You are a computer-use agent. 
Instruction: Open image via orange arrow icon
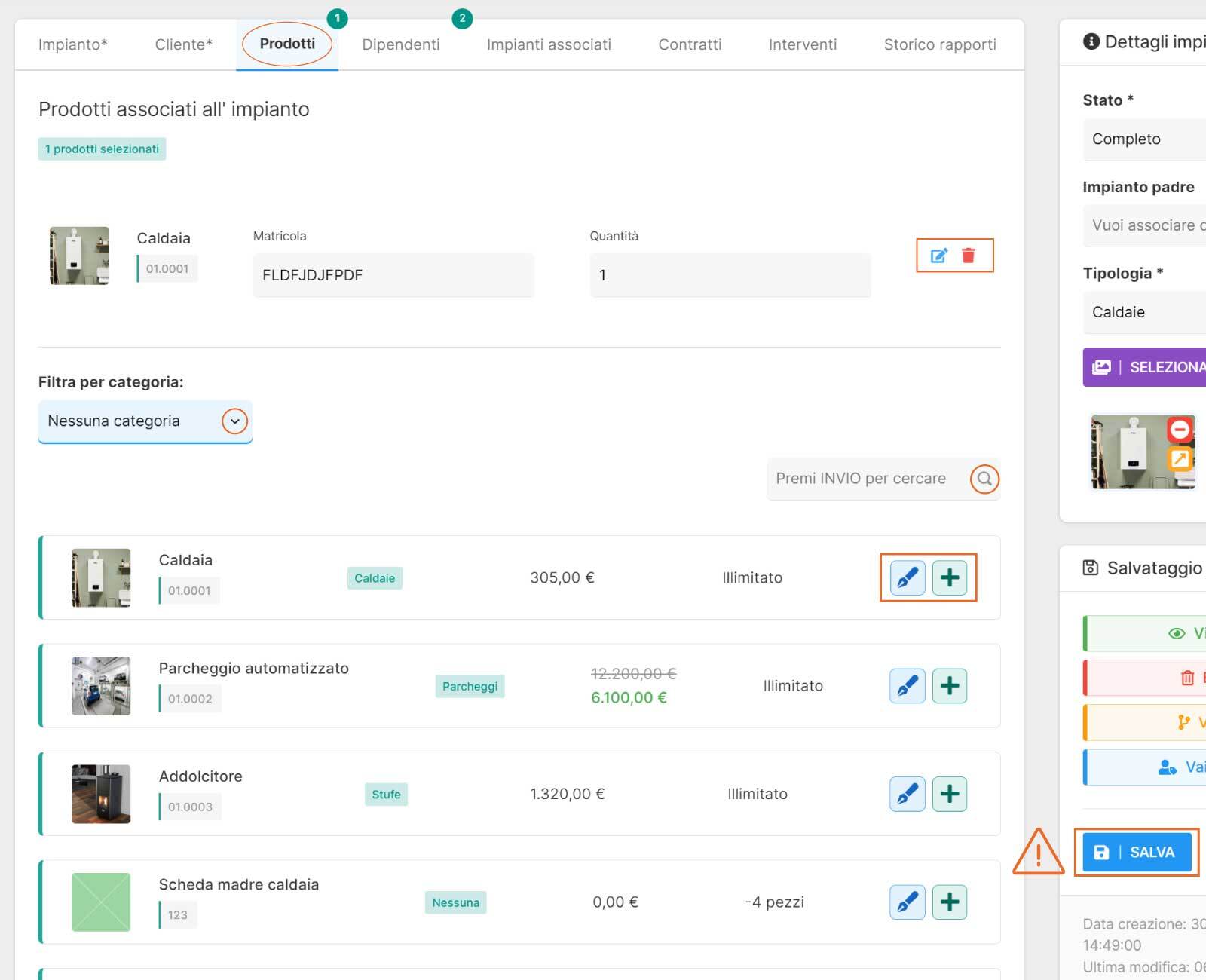tap(1180, 458)
